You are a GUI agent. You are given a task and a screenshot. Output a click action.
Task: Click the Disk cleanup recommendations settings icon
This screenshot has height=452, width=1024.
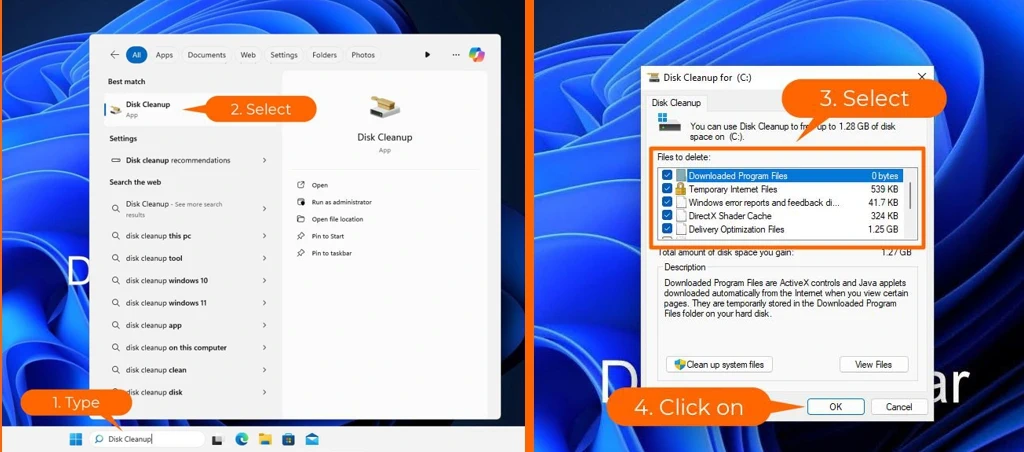[116, 160]
